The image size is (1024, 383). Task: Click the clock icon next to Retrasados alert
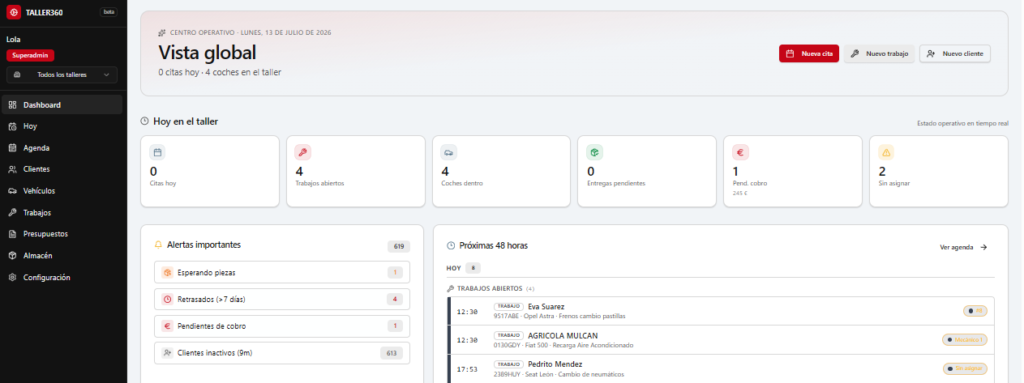coord(167,299)
